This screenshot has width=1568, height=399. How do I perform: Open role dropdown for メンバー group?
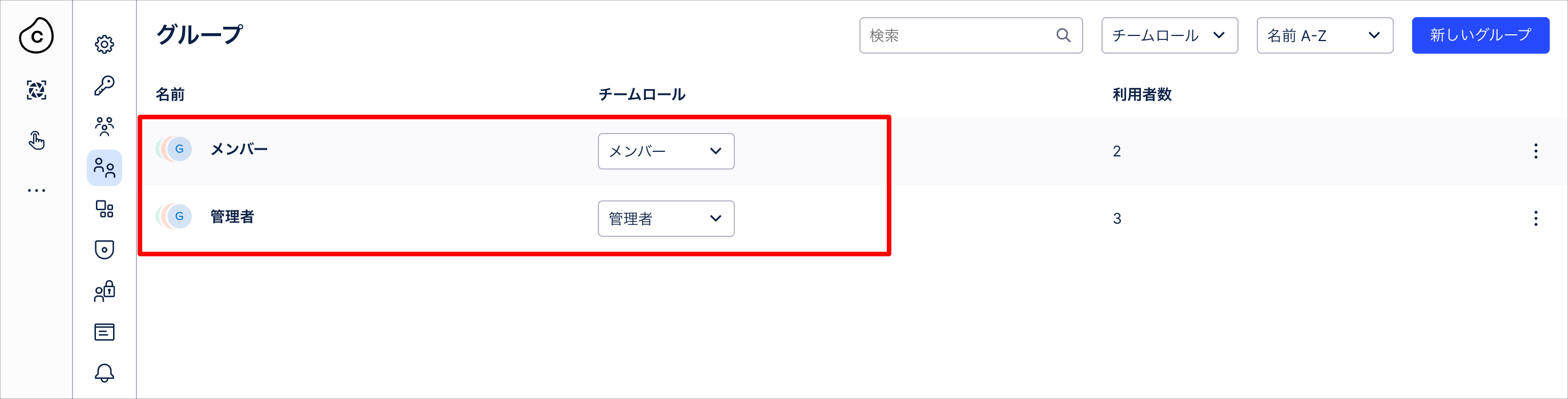coord(666,151)
